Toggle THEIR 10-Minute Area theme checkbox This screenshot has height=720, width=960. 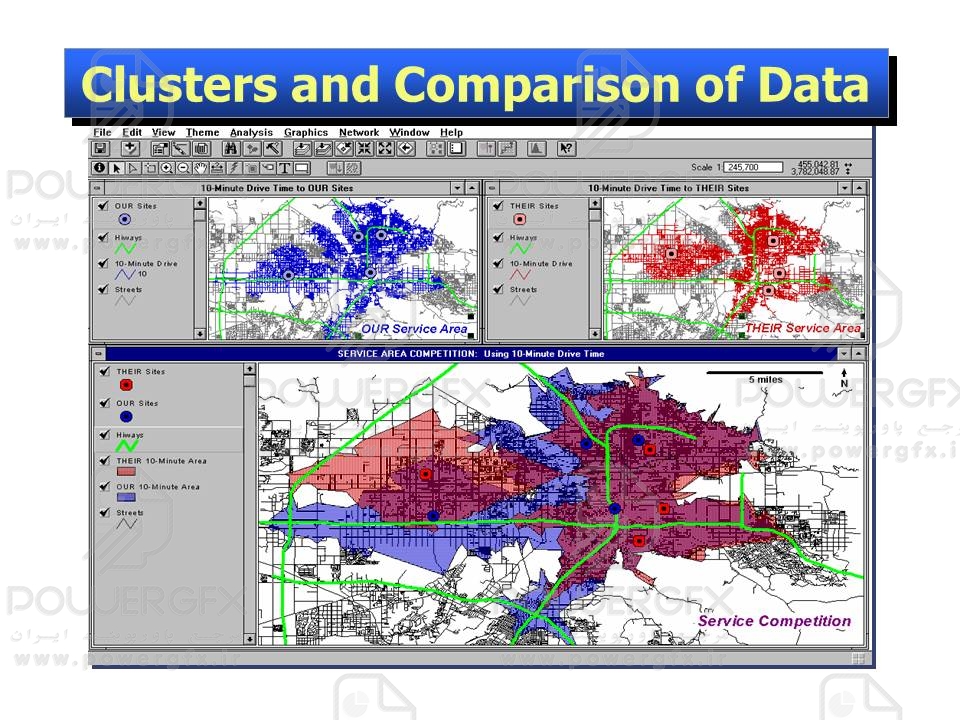[x=103, y=460]
